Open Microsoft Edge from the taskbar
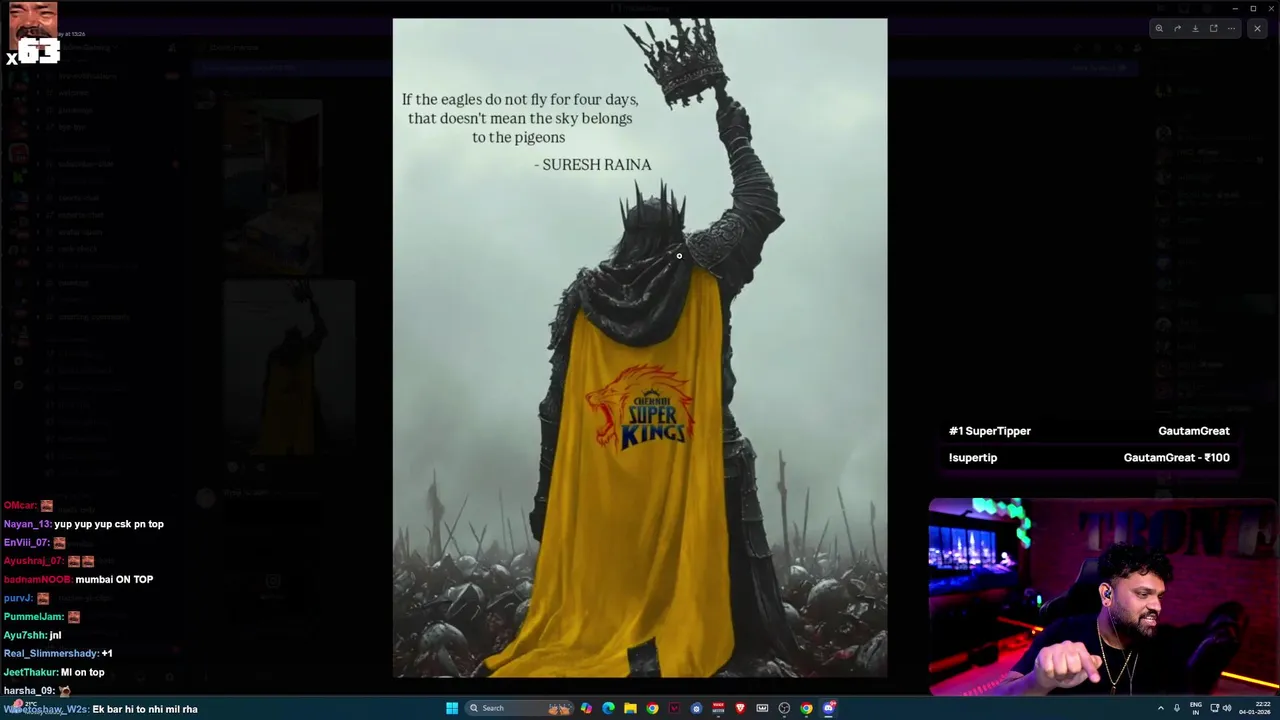The height and width of the screenshot is (720, 1280). point(608,708)
